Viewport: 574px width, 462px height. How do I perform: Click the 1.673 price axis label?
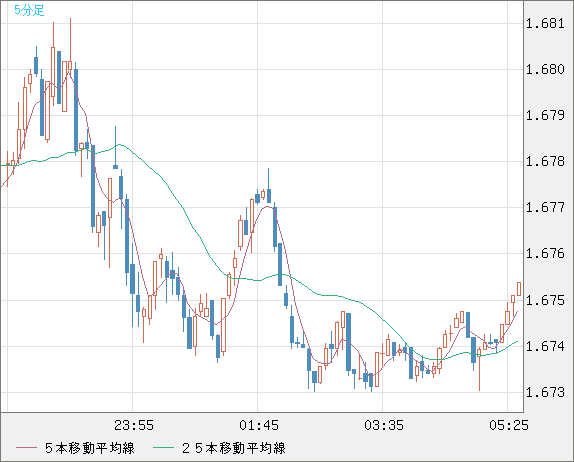(545, 392)
